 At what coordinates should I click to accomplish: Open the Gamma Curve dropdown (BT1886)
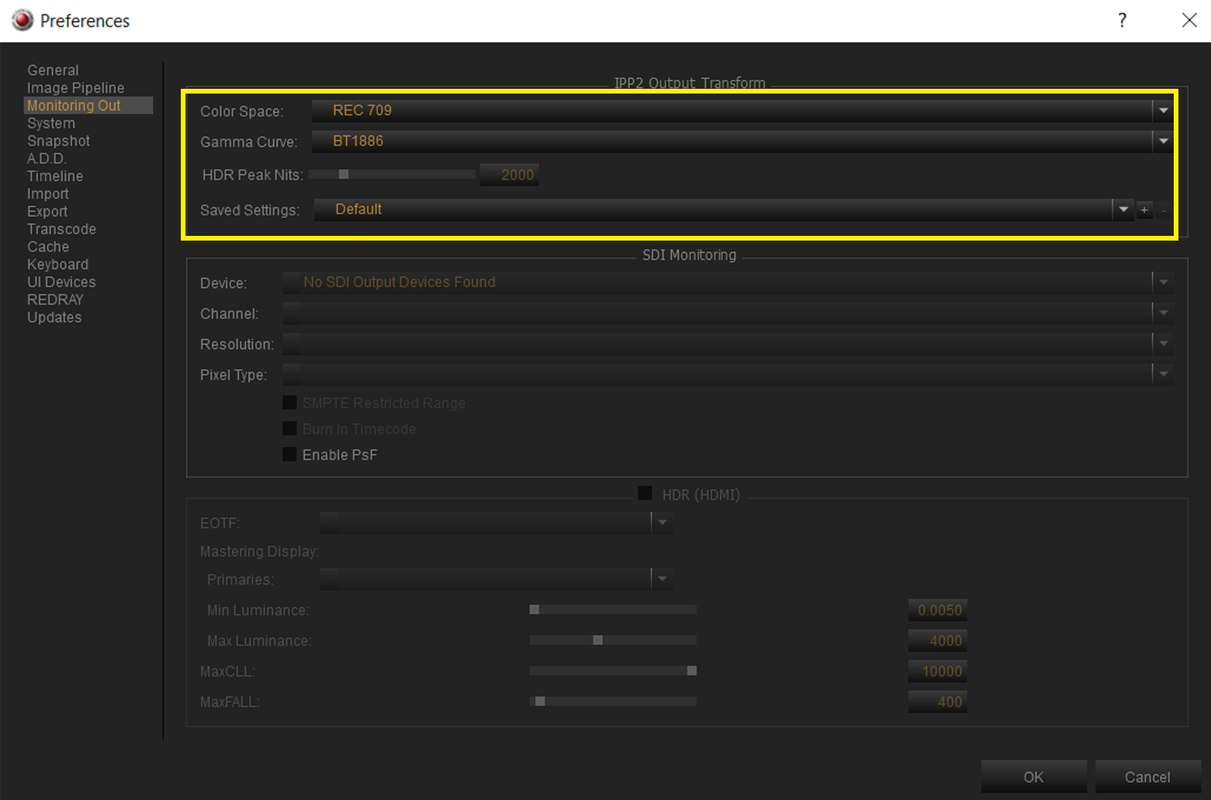pyautogui.click(x=741, y=141)
